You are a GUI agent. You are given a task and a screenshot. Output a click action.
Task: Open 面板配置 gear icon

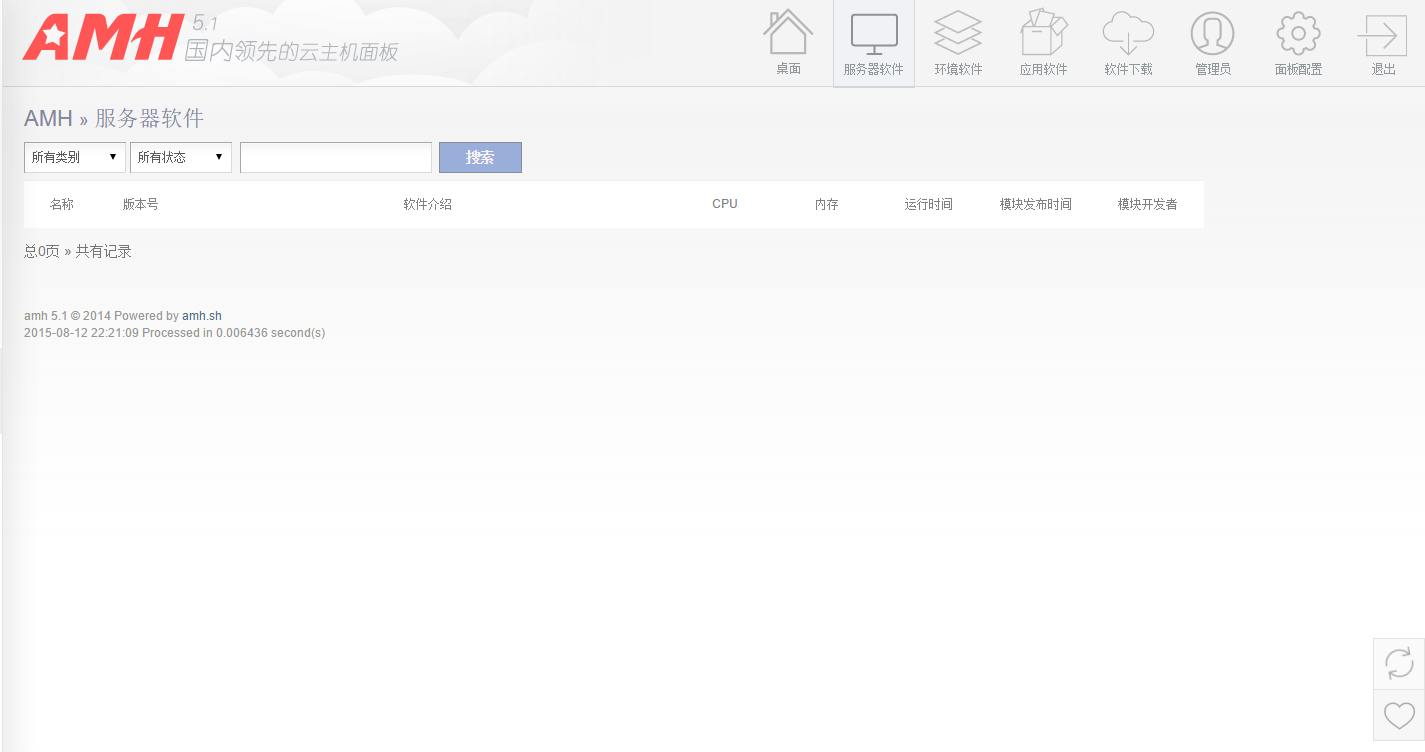click(x=1298, y=34)
